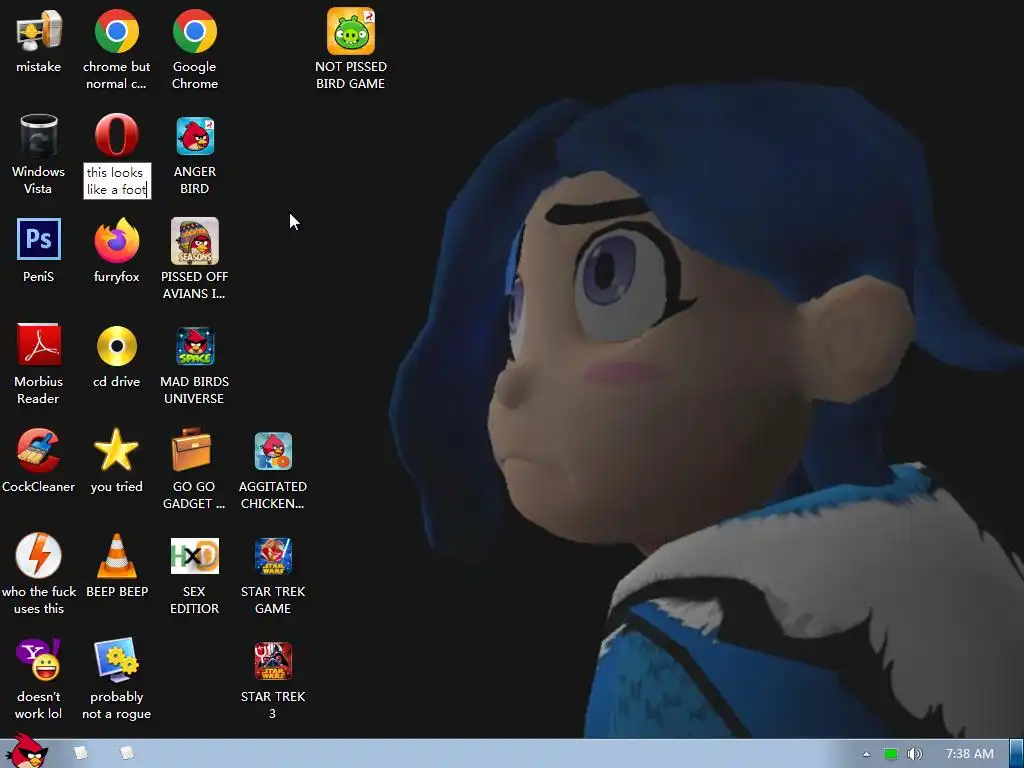
Task: Click the second pinned taskbar item
Action: click(127, 753)
